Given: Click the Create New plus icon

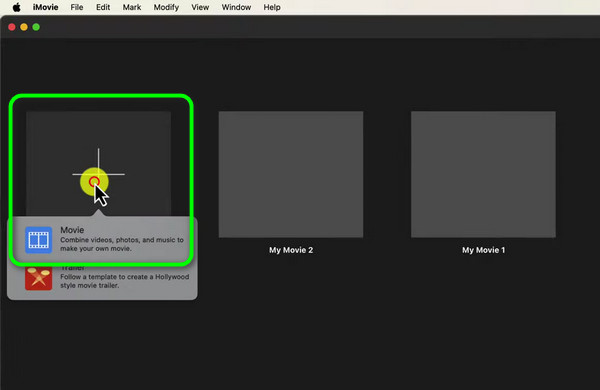Looking at the screenshot, I should pyautogui.click(x=98, y=175).
